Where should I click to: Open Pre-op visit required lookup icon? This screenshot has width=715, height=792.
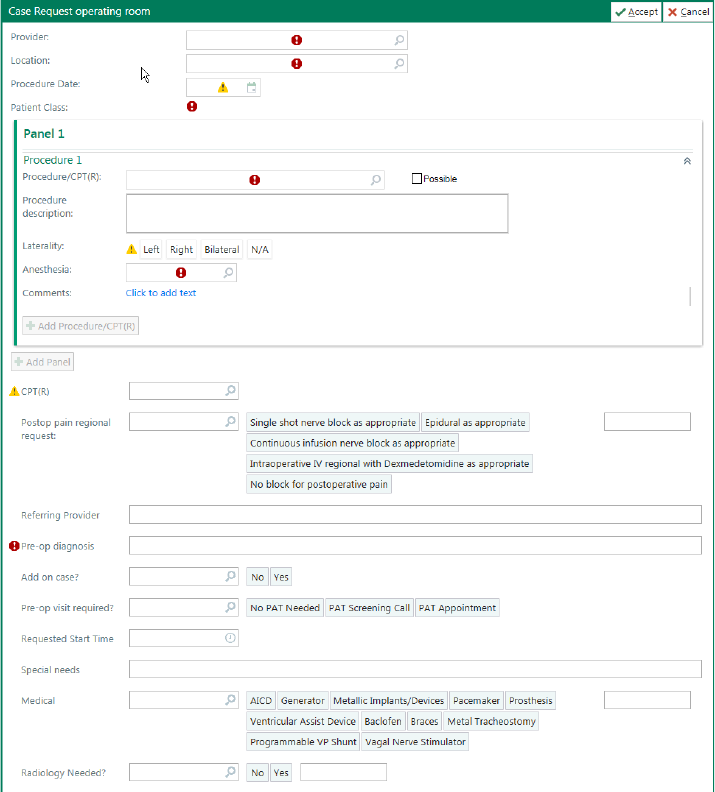[230, 607]
